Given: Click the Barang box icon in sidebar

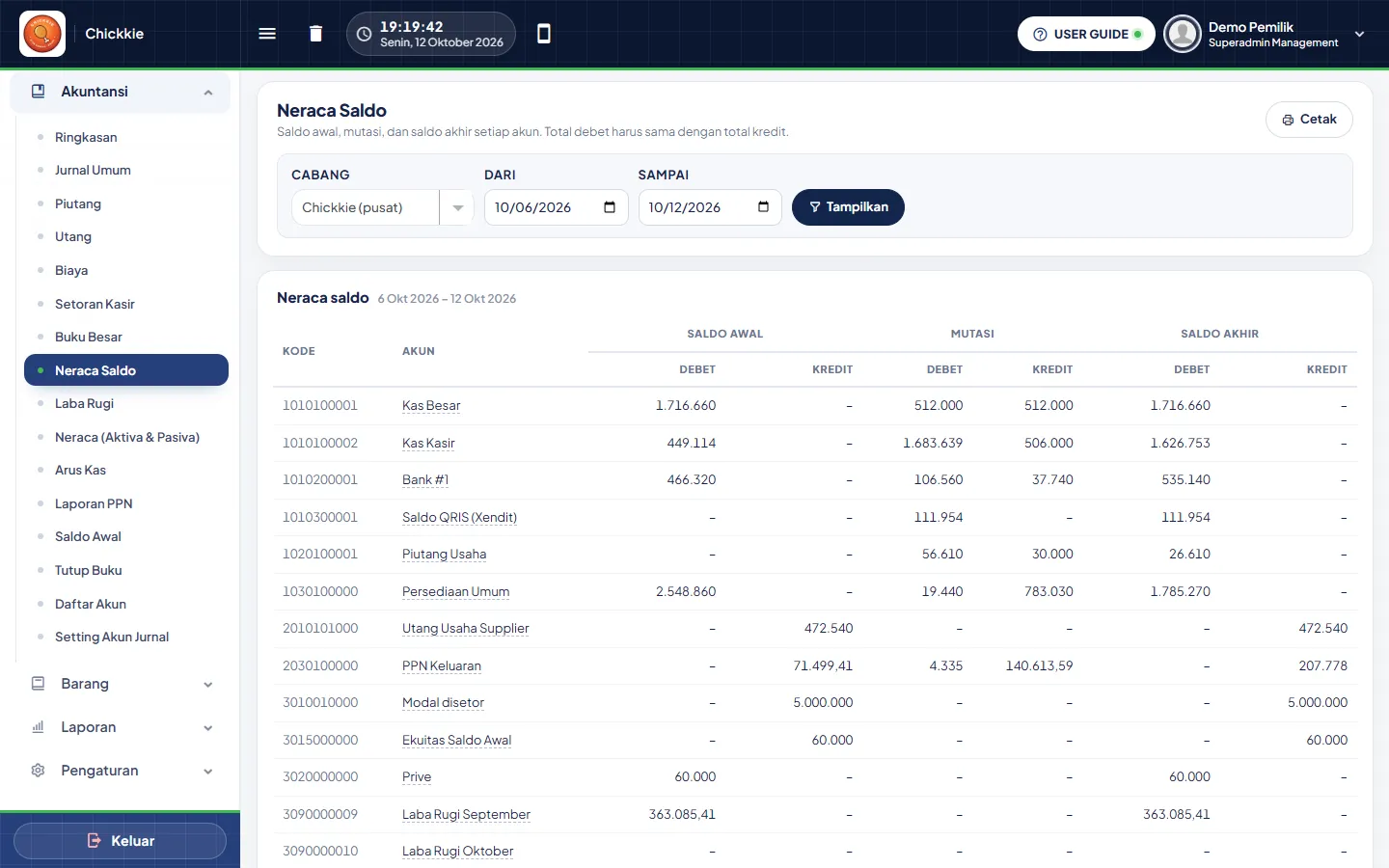Looking at the screenshot, I should click(x=39, y=684).
